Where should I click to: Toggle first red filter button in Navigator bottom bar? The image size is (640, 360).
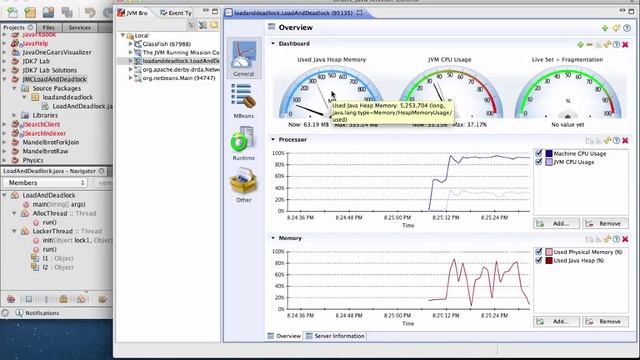tap(11, 299)
